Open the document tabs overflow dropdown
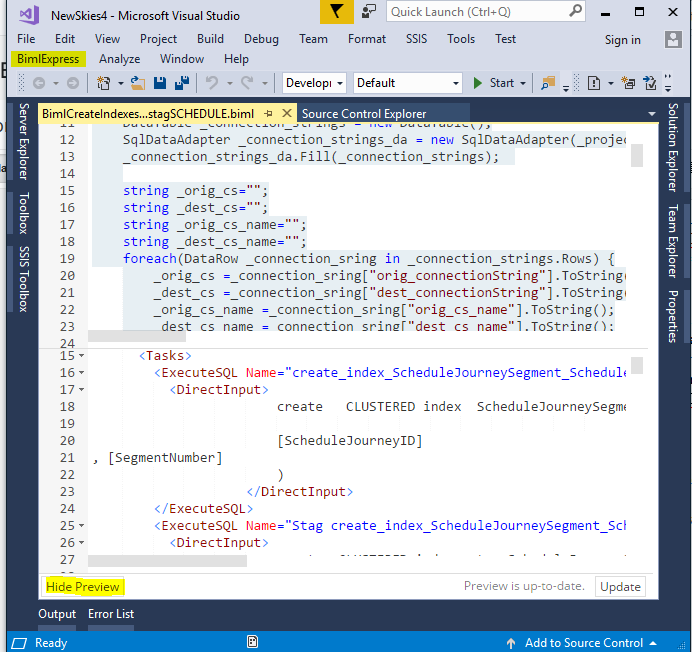This screenshot has width=692, height=652. [651, 114]
